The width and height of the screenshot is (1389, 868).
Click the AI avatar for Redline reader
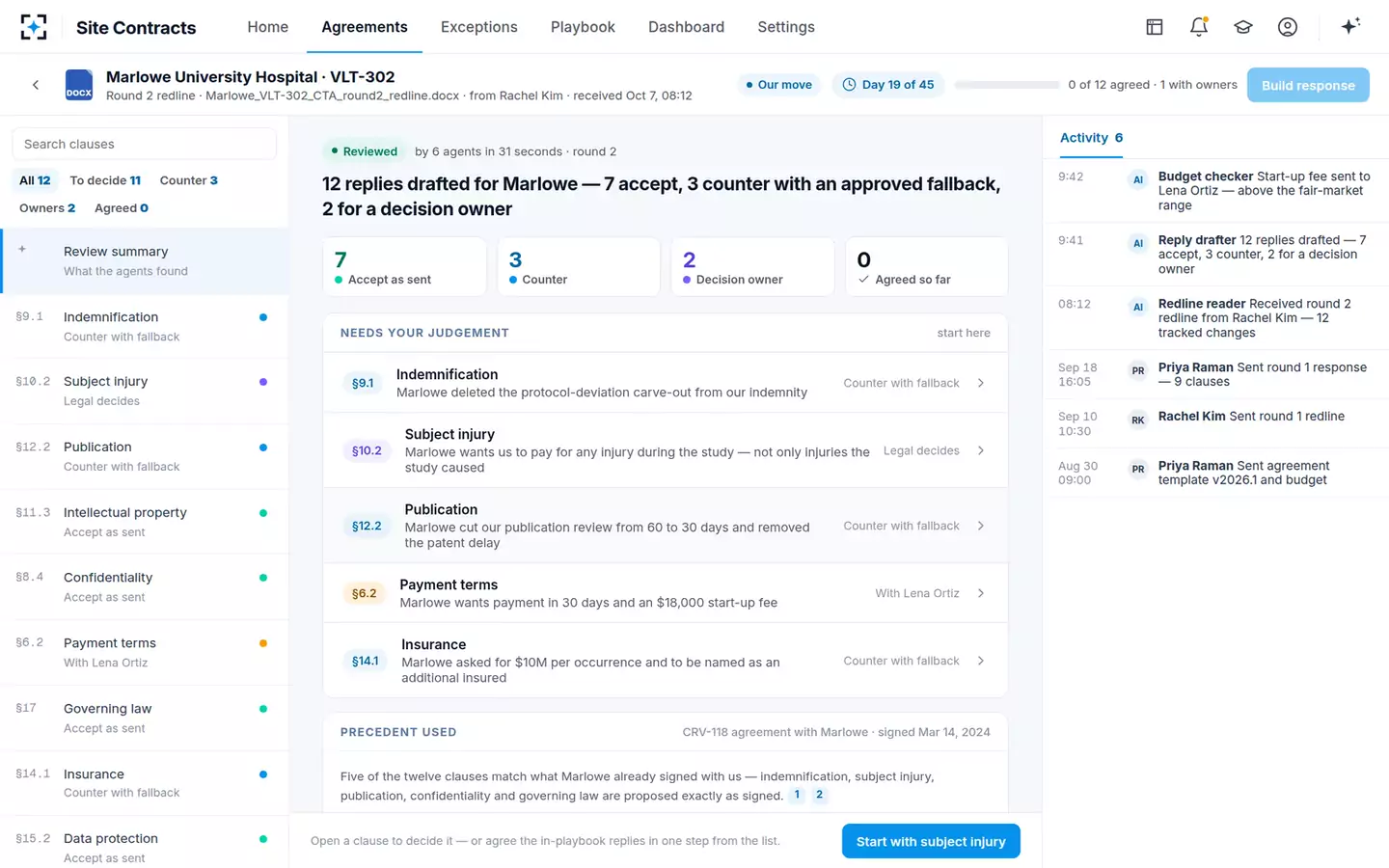tap(1138, 307)
